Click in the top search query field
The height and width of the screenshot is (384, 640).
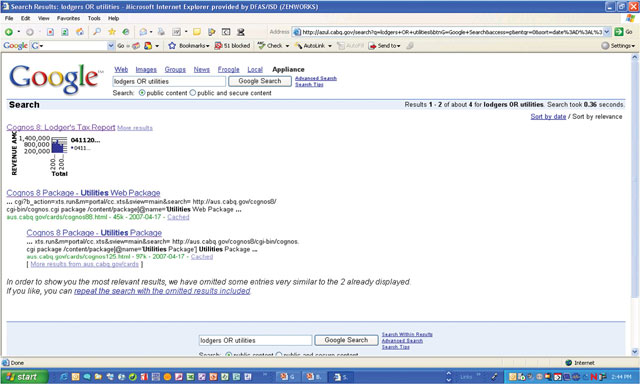[x=169, y=82]
